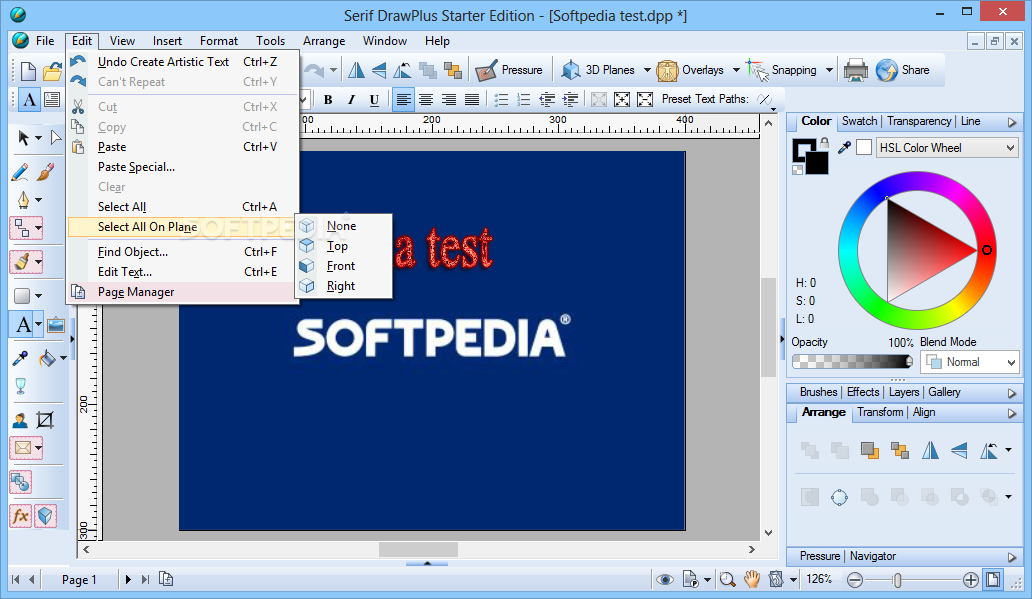Select the Pan hand tool in status bar

pos(752,579)
